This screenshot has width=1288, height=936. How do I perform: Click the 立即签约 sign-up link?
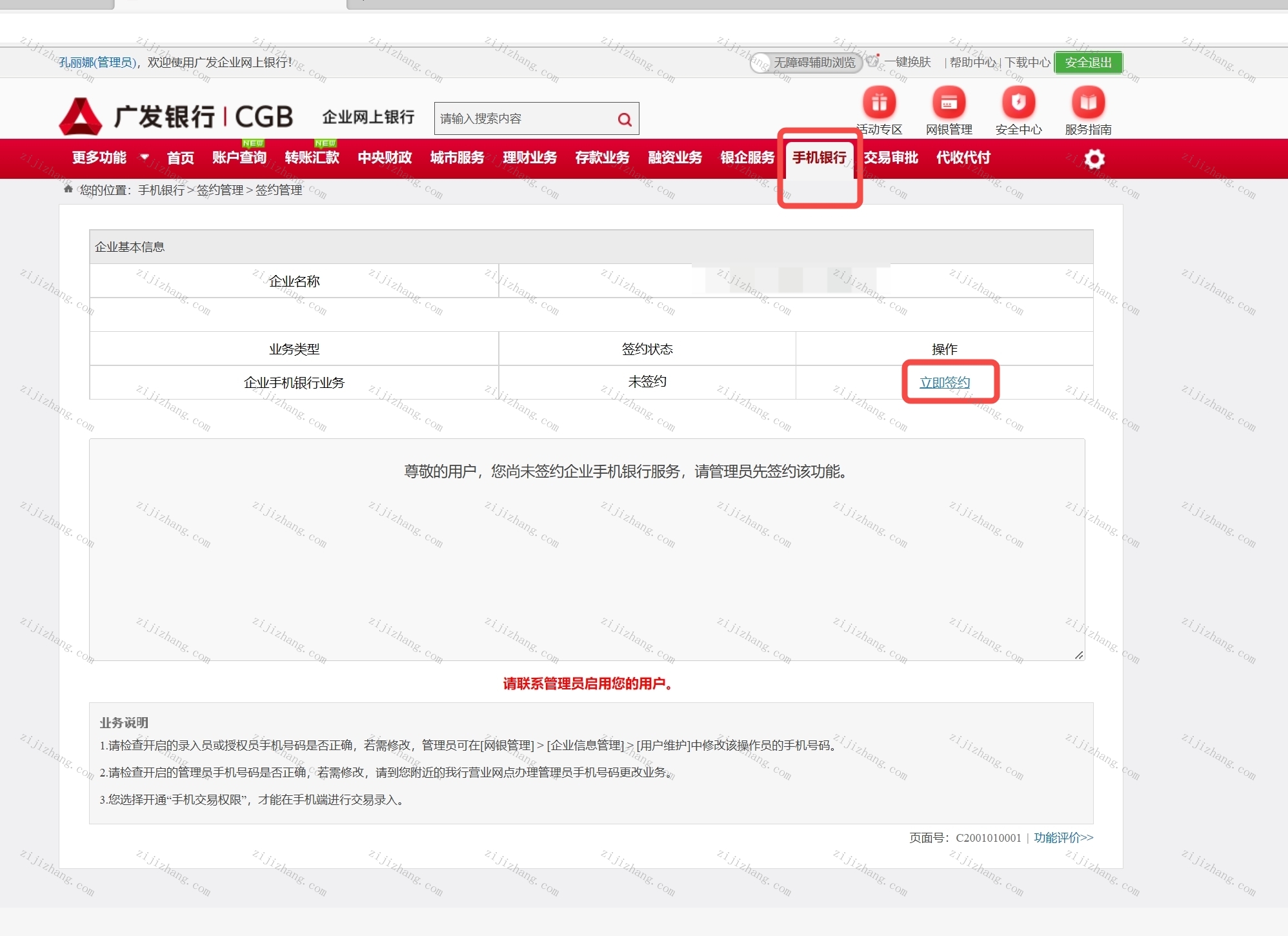coord(944,382)
